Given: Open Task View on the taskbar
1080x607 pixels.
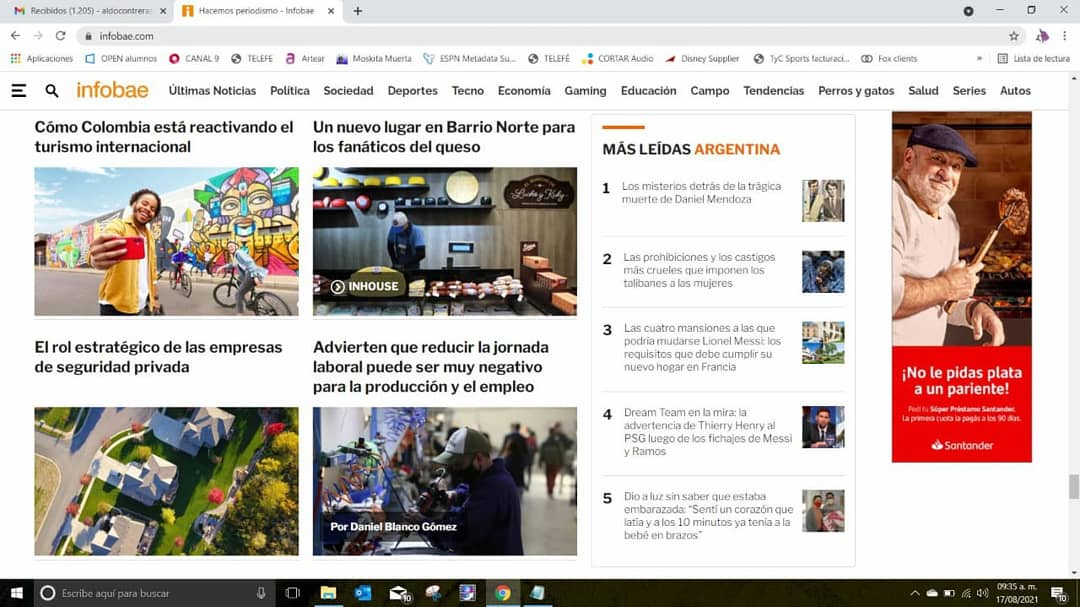Looking at the screenshot, I should pyautogui.click(x=293, y=593).
